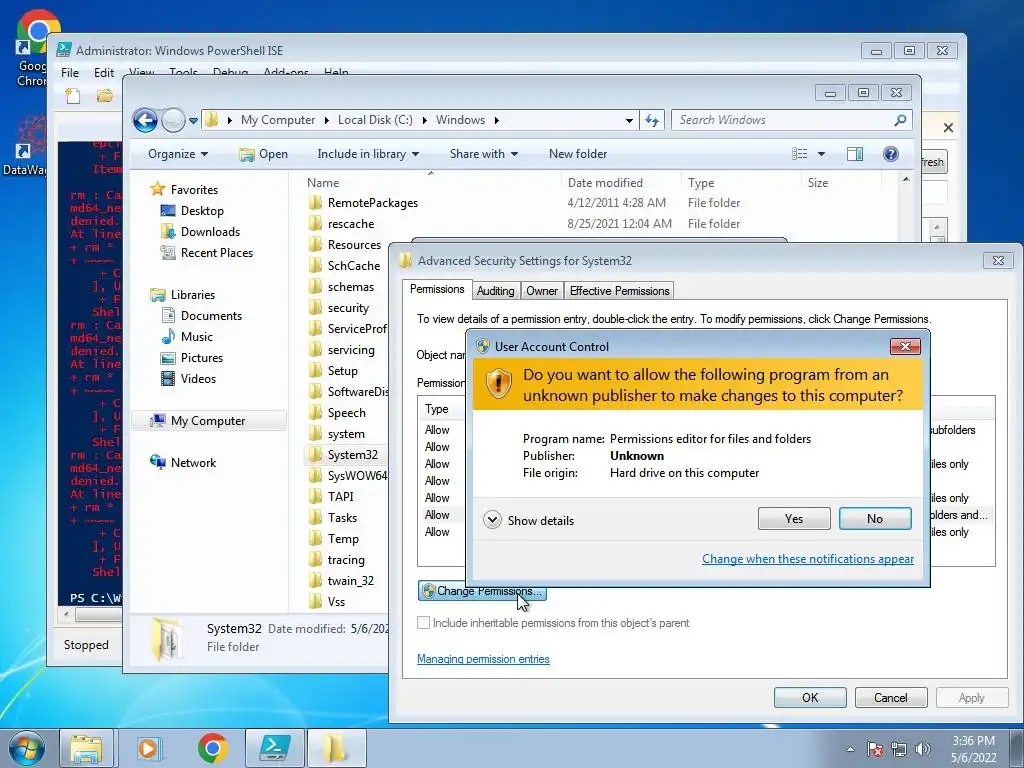Click the Back arrow in Explorer
The width and height of the screenshot is (1024, 768).
coord(145,120)
